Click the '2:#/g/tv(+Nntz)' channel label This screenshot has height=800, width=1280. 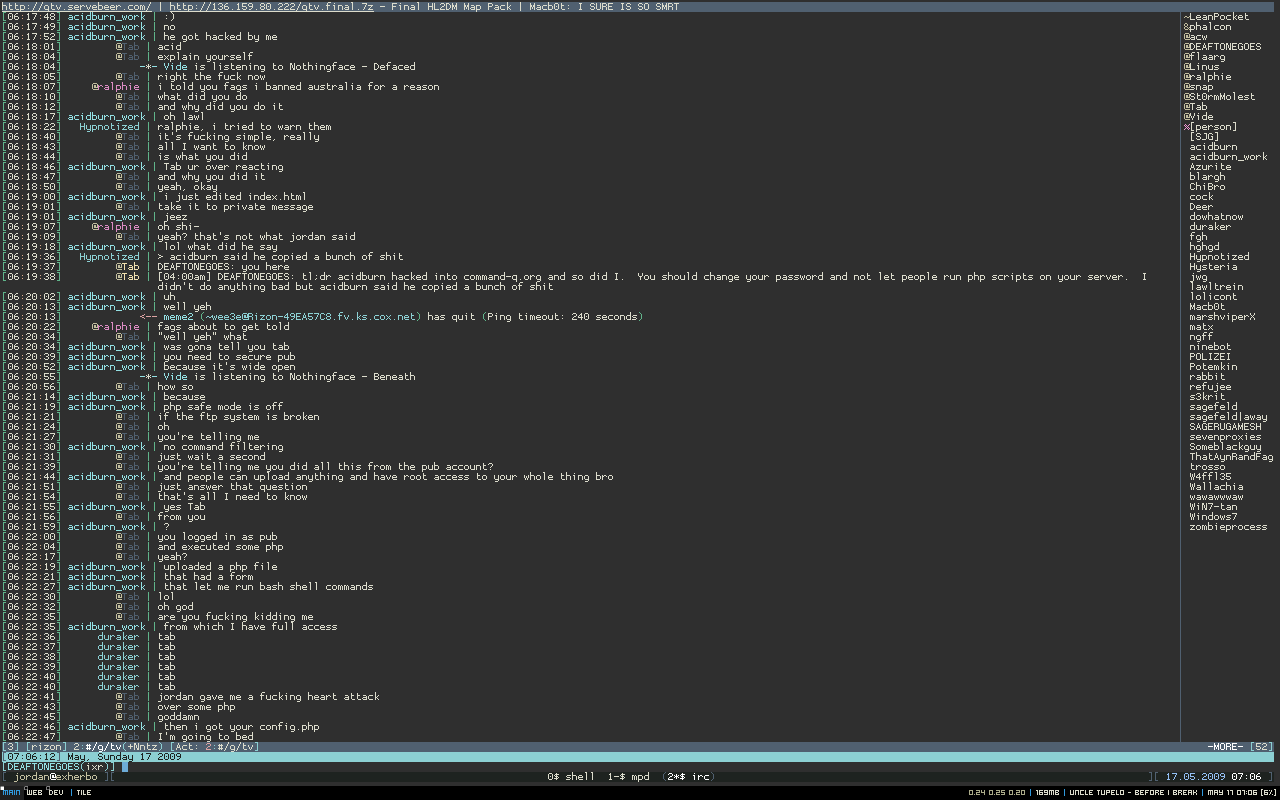(118, 747)
